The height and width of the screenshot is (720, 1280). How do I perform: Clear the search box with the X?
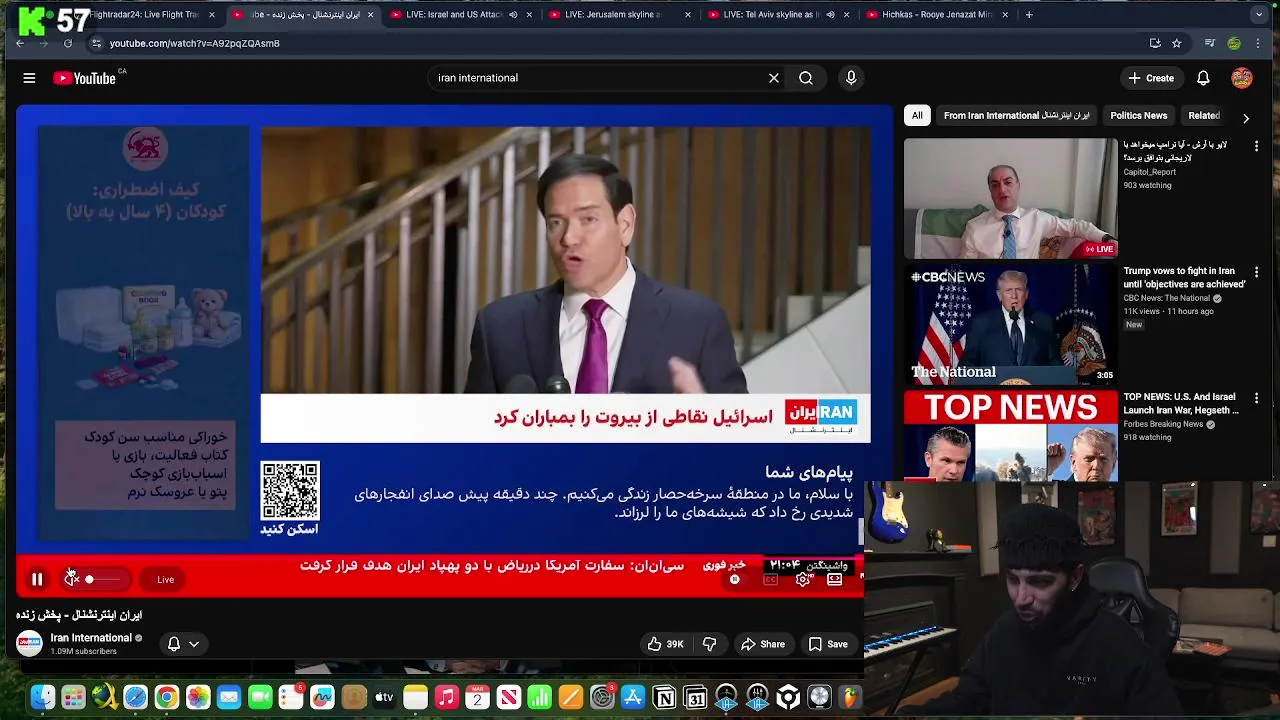pyautogui.click(x=773, y=78)
